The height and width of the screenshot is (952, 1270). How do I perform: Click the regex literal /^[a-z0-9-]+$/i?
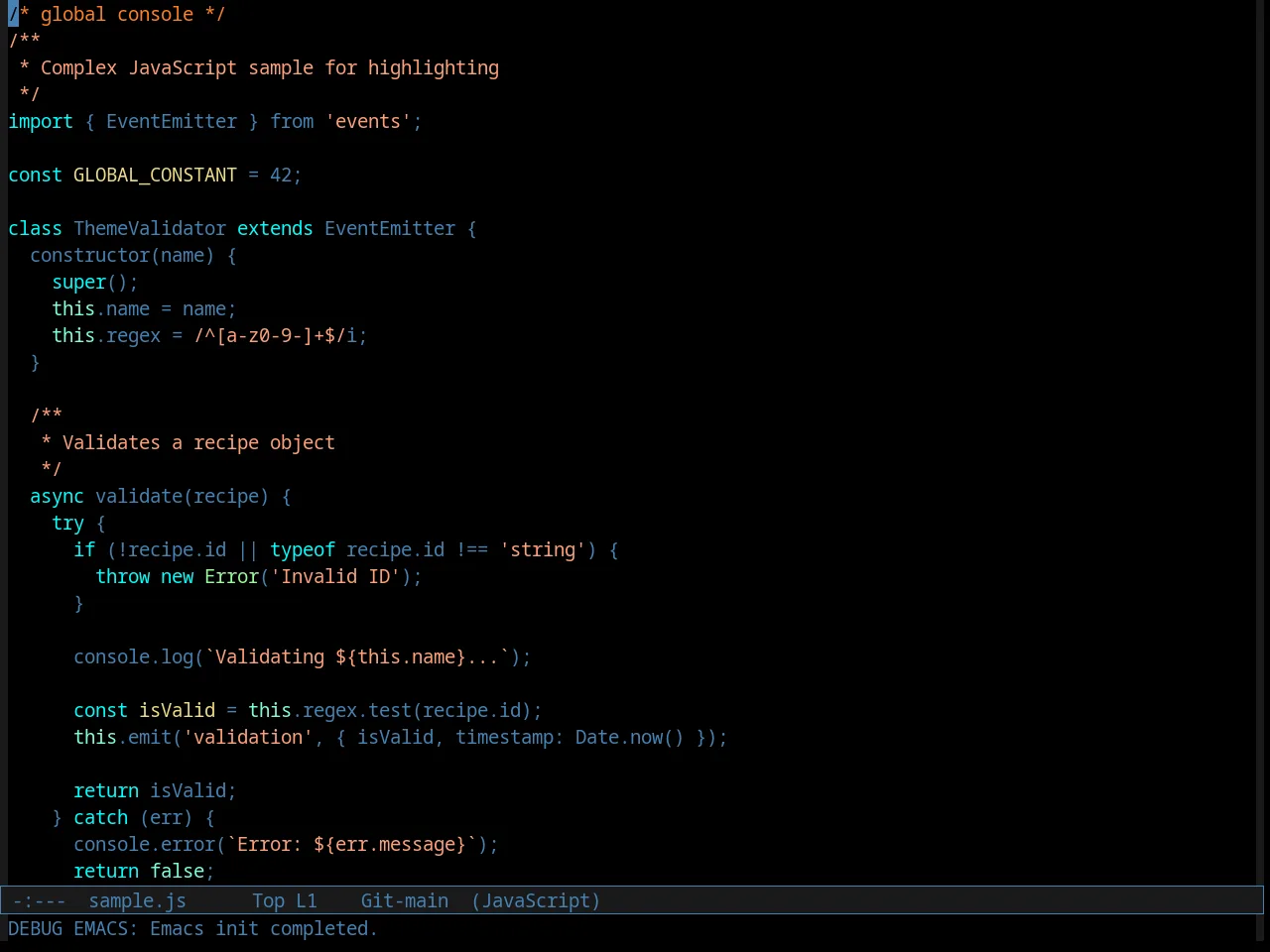(275, 335)
